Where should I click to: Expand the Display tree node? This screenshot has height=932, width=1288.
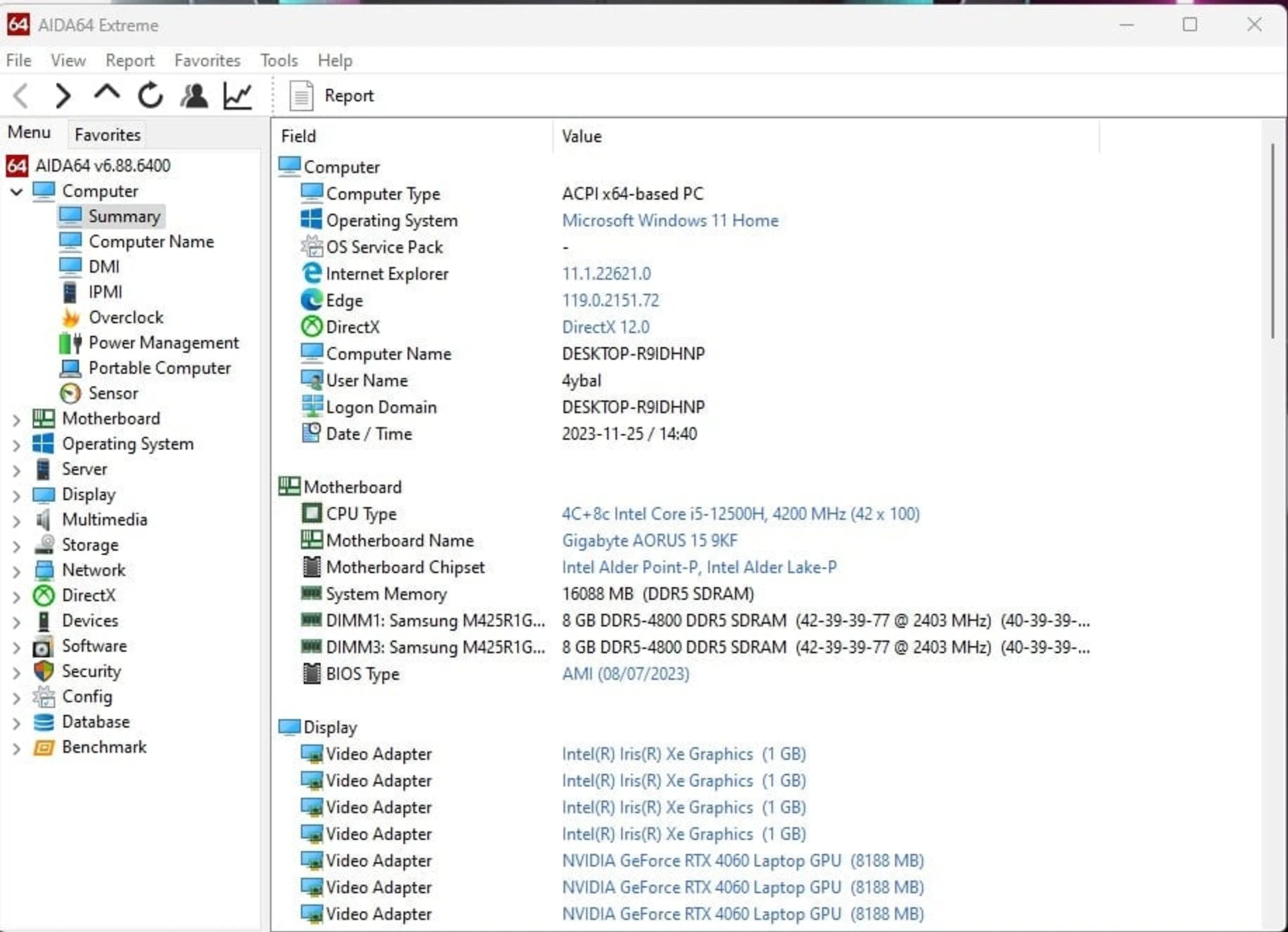click(x=17, y=496)
